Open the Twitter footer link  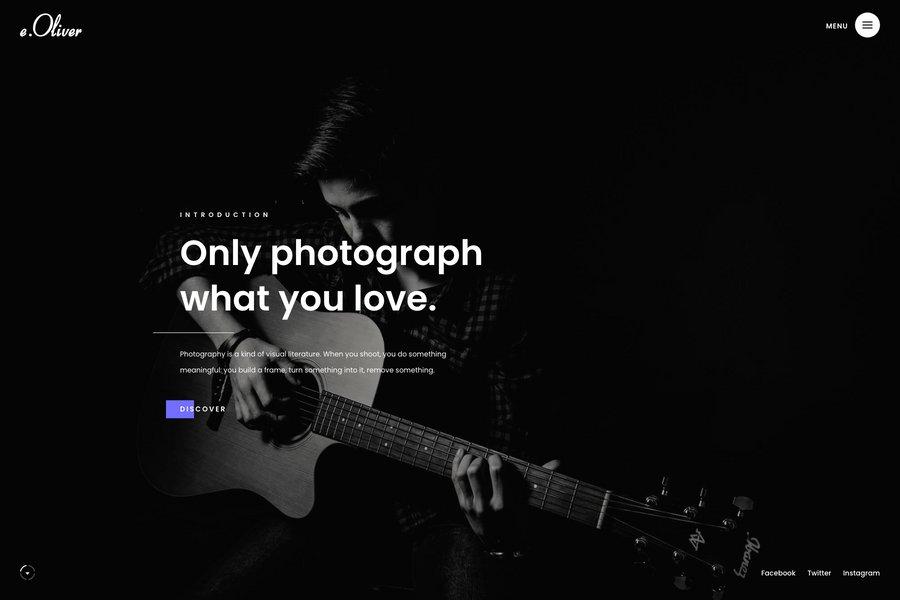pos(819,573)
